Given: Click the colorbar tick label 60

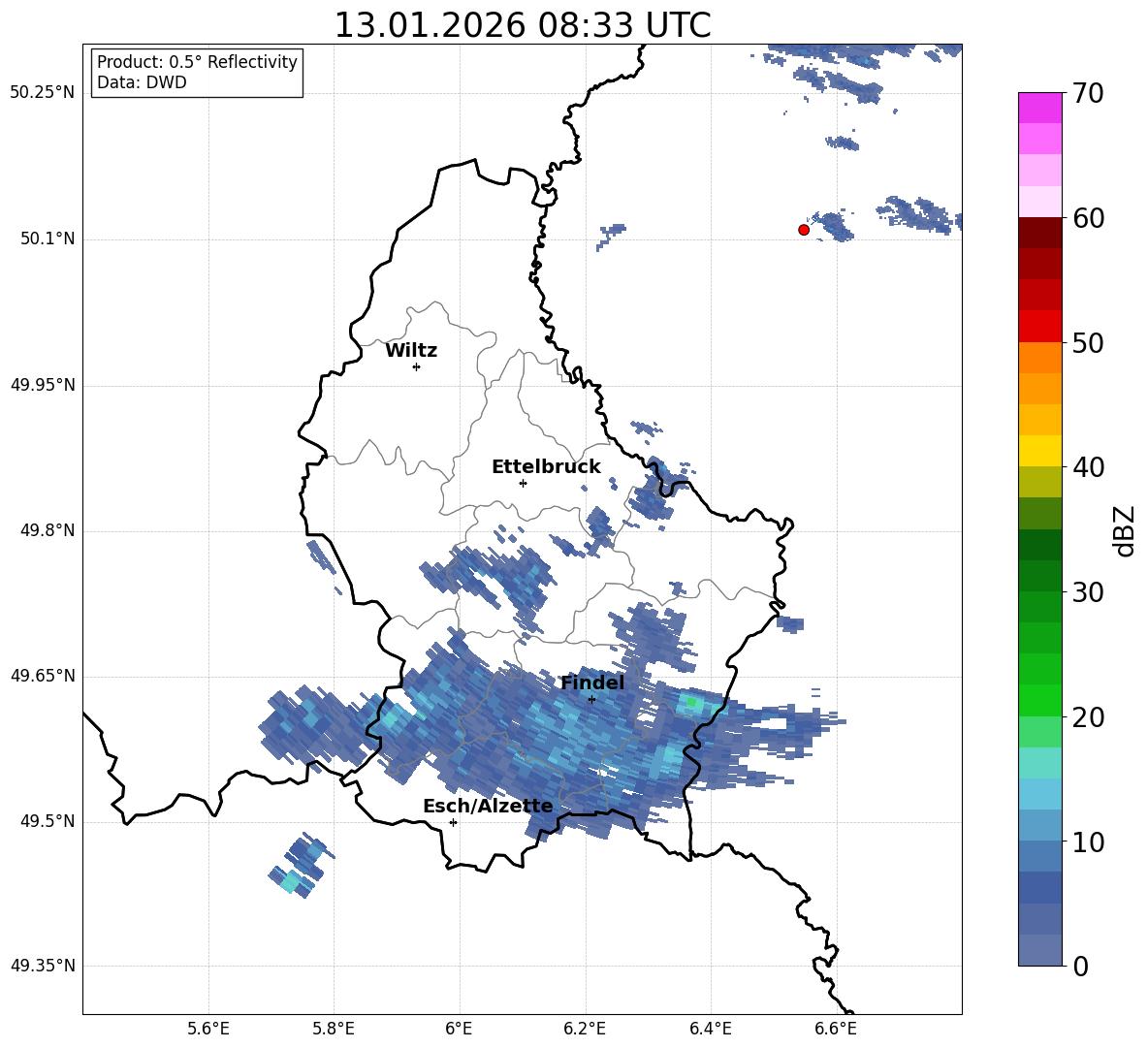Looking at the screenshot, I should (1088, 218).
